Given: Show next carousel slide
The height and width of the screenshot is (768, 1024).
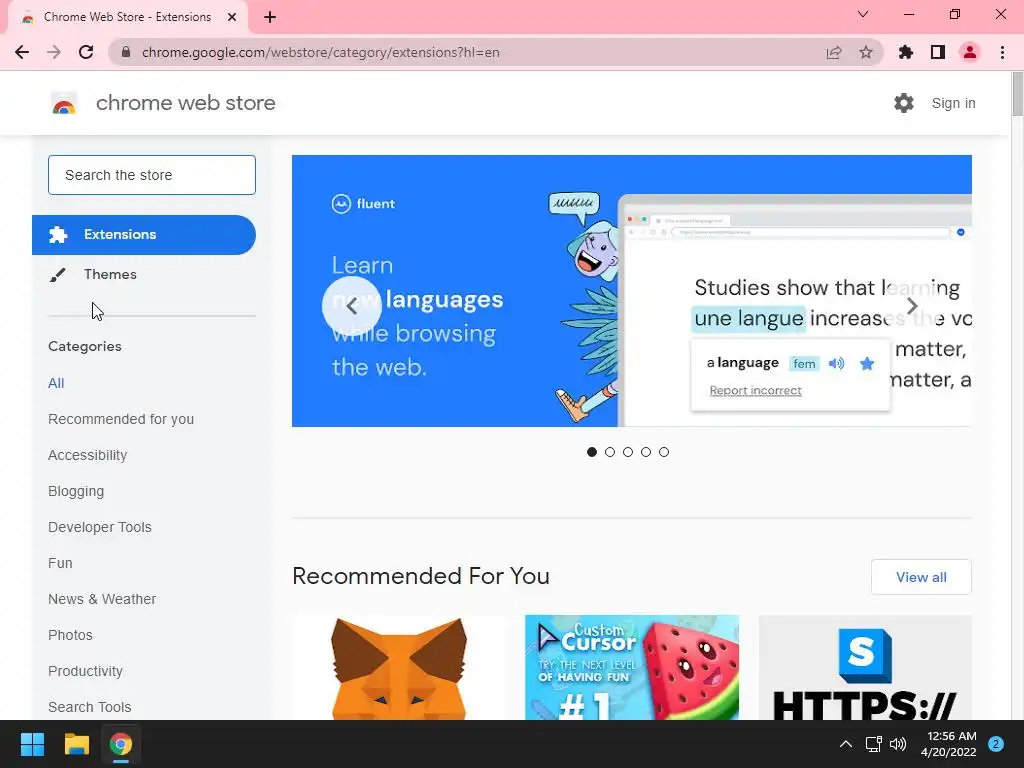Looking at the screenshot, I should pos(912,306).
